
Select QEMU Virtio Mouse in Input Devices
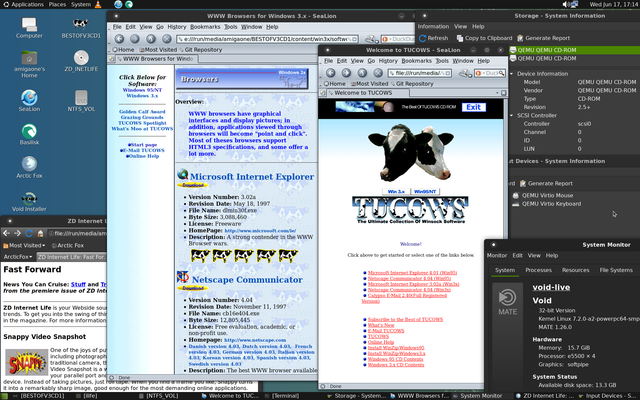(547, 196)
